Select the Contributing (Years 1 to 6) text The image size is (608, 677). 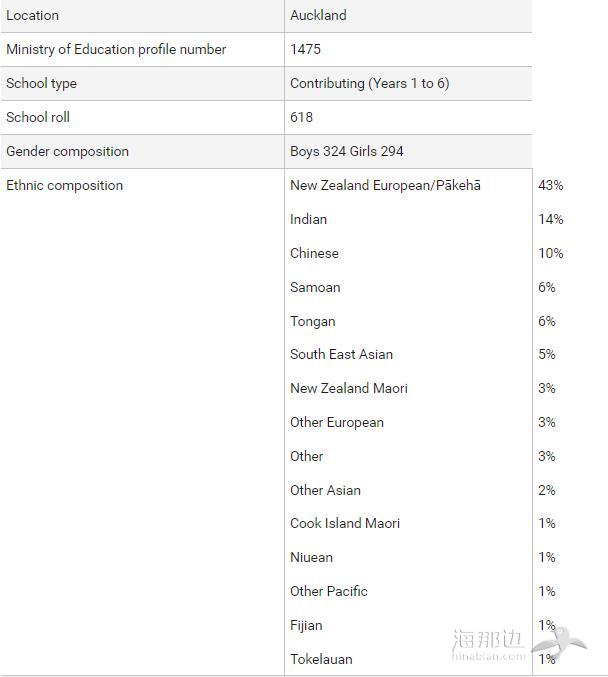click(x=370, y=83)
